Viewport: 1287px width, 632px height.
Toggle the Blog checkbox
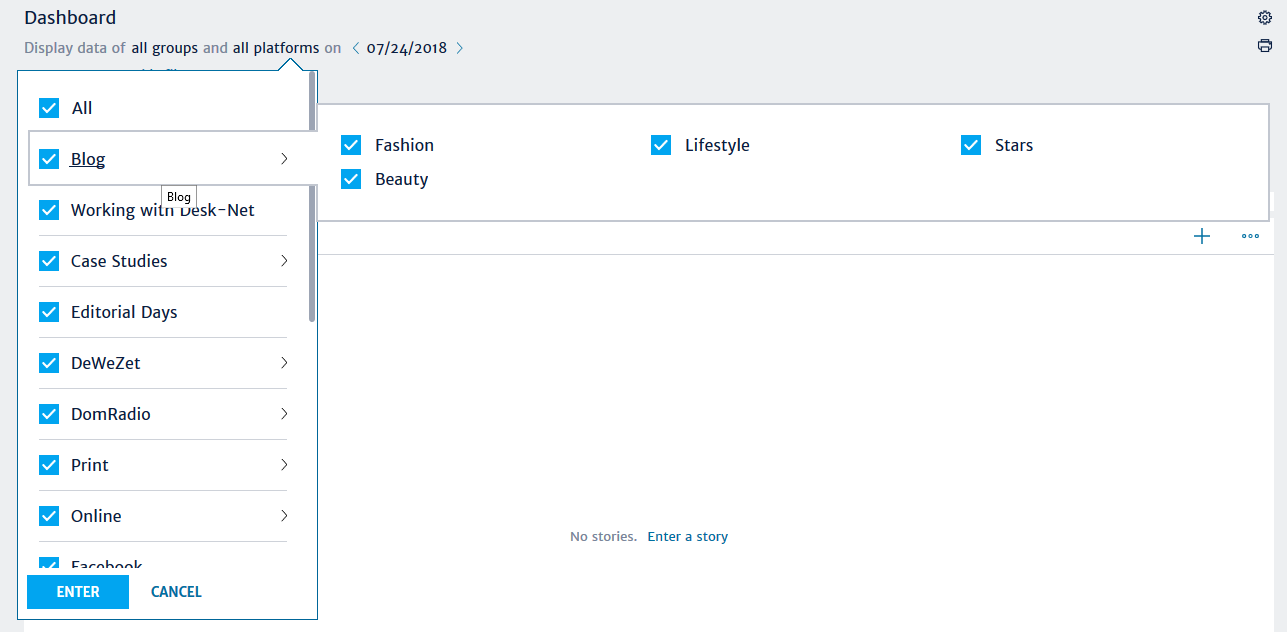click(49, 159)
